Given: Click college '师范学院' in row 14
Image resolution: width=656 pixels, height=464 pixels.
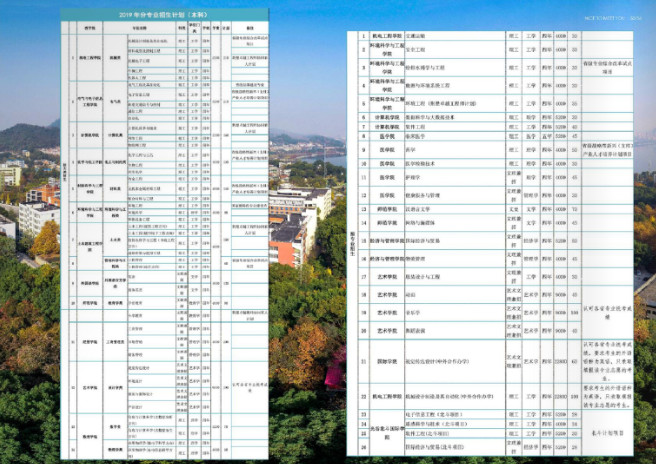Looking at the screenshot, I should (387, 223).
